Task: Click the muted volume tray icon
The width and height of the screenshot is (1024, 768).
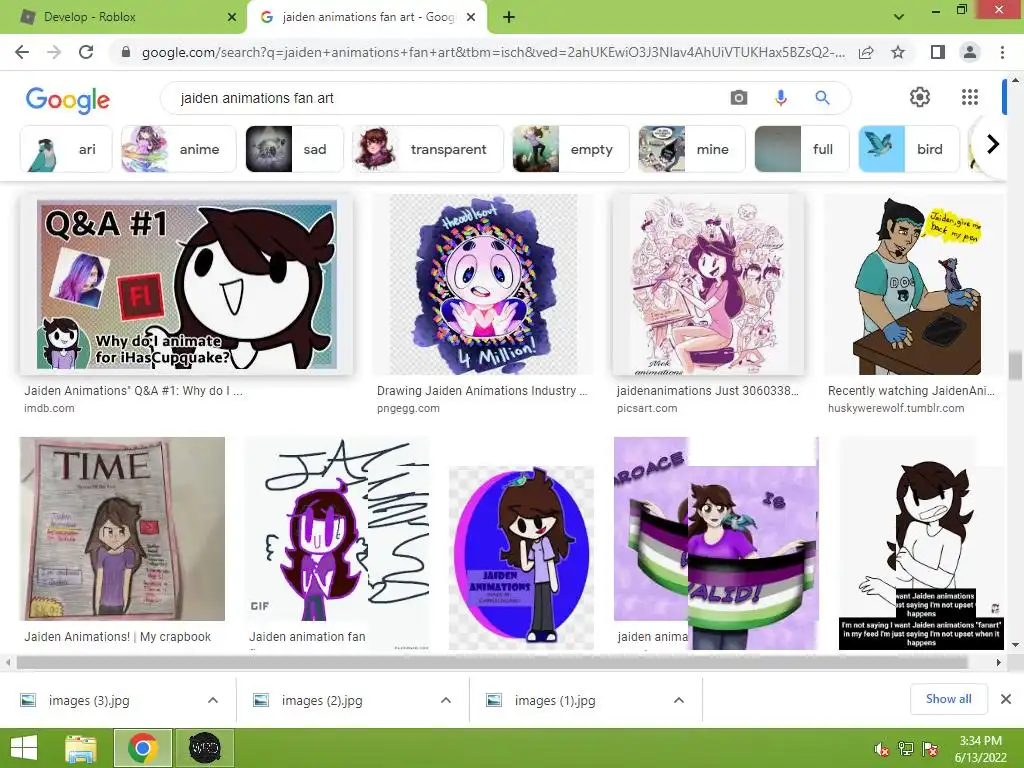Action: coord(882,749)
